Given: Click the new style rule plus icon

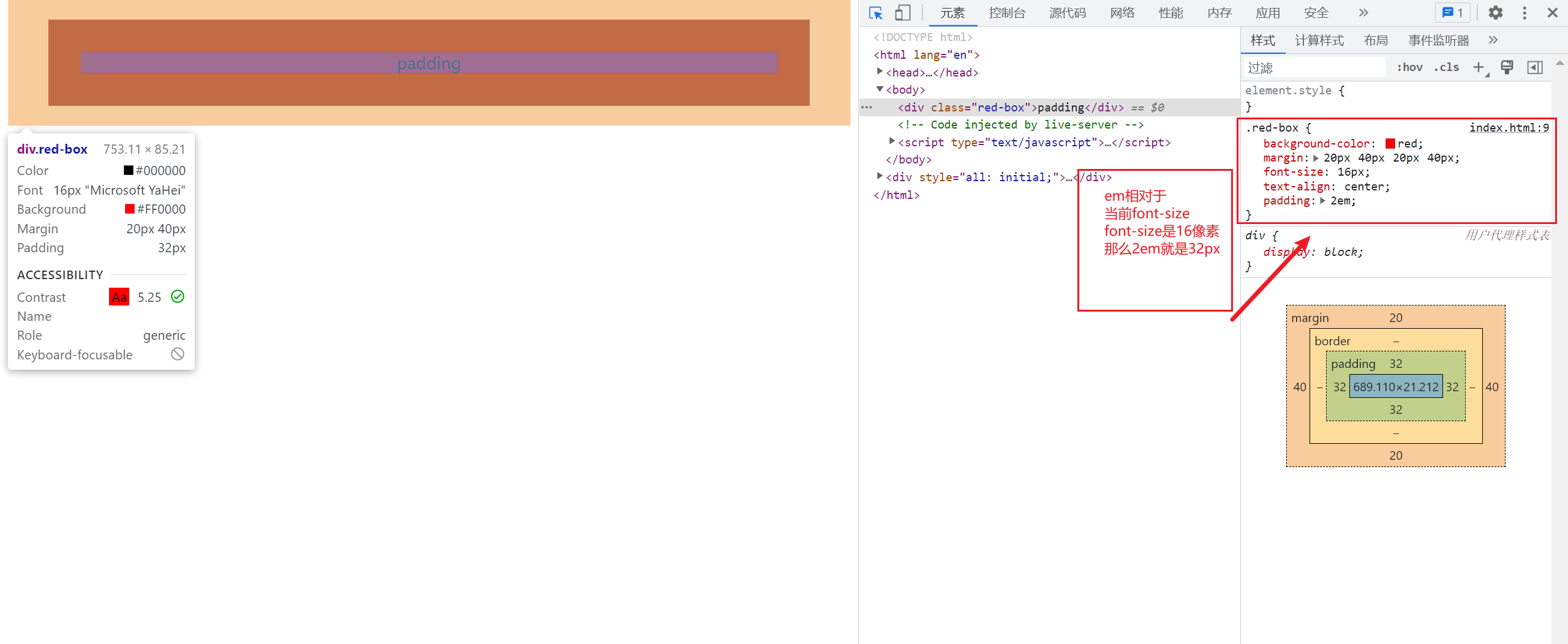Looking at the screenshot, I should tap(1479, 67).
